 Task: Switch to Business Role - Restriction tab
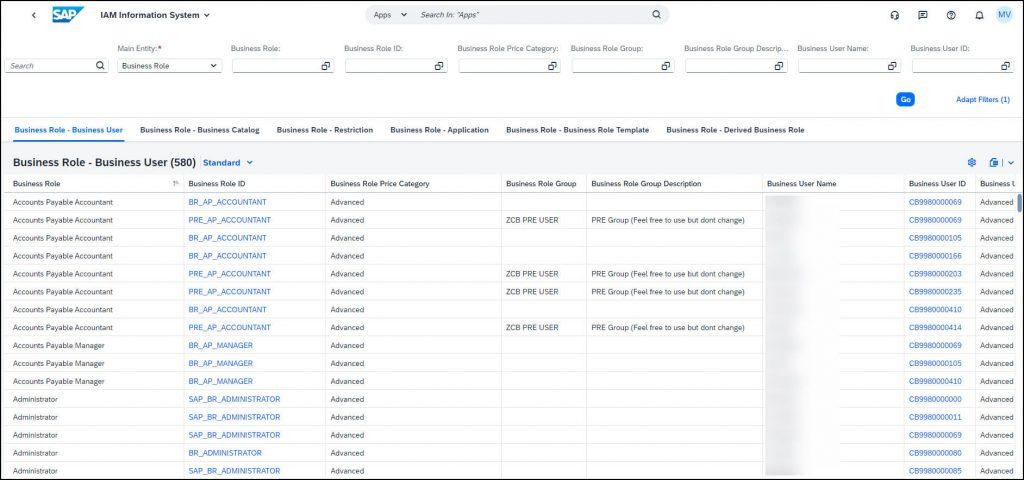[x=325, y=130]
